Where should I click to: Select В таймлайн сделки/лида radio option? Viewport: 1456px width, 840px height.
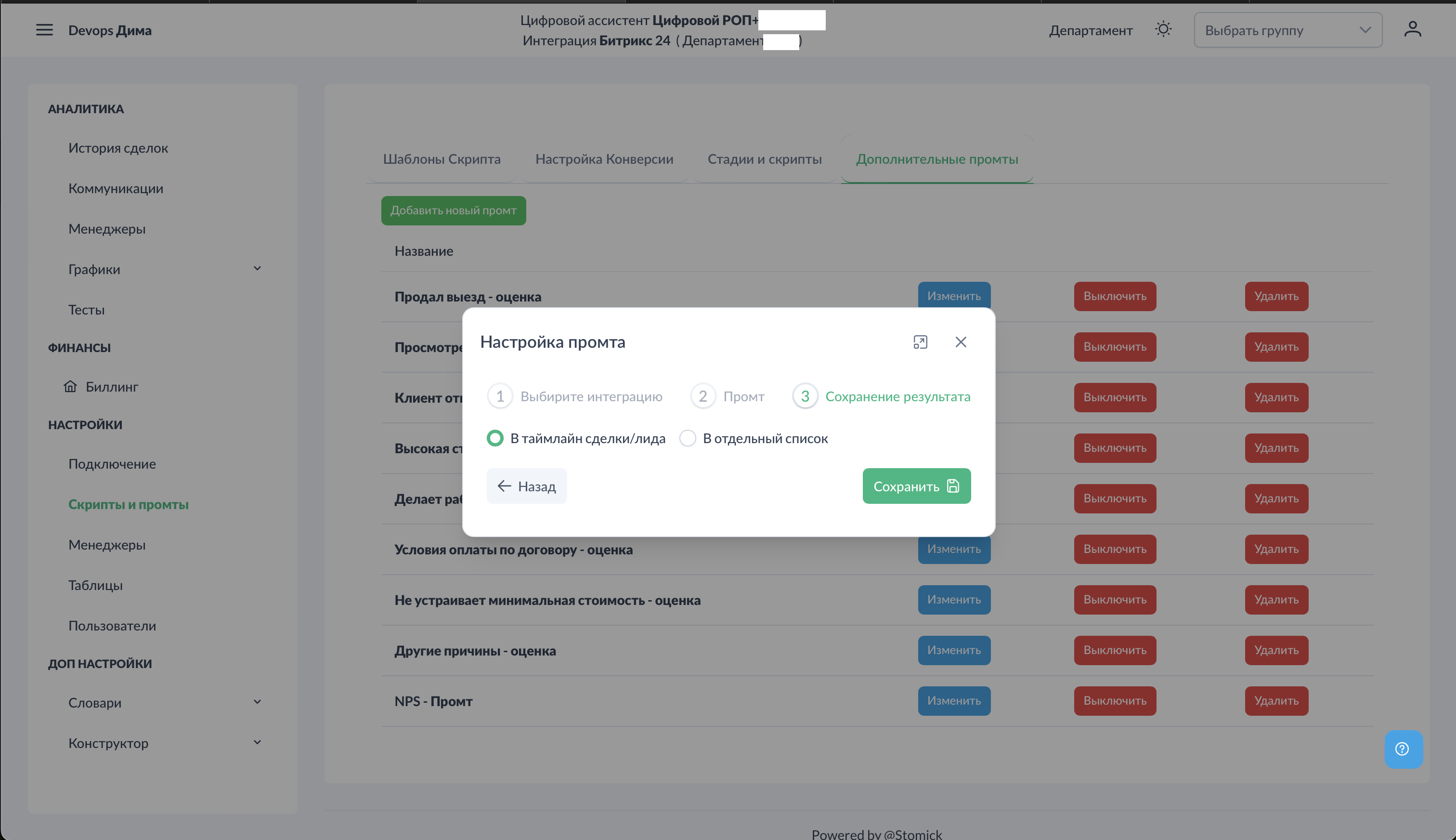pos(495,438)
